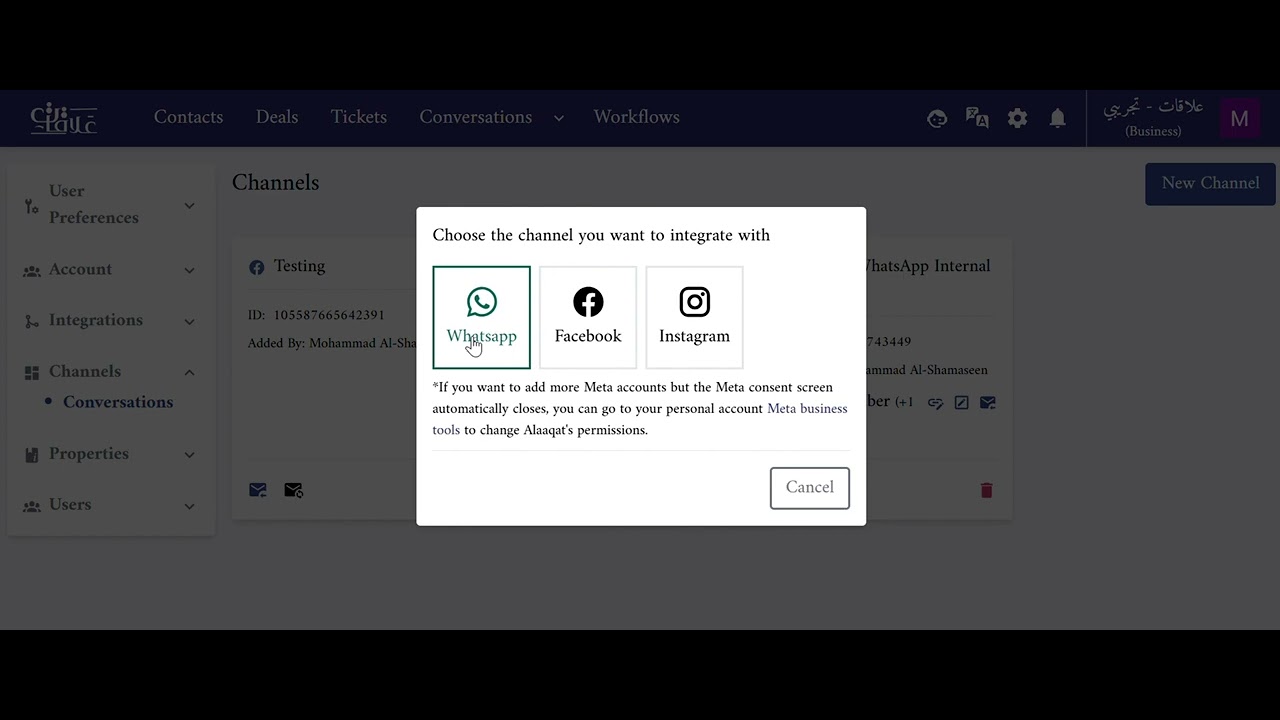Click the M user avatar

coord(1240,119)
